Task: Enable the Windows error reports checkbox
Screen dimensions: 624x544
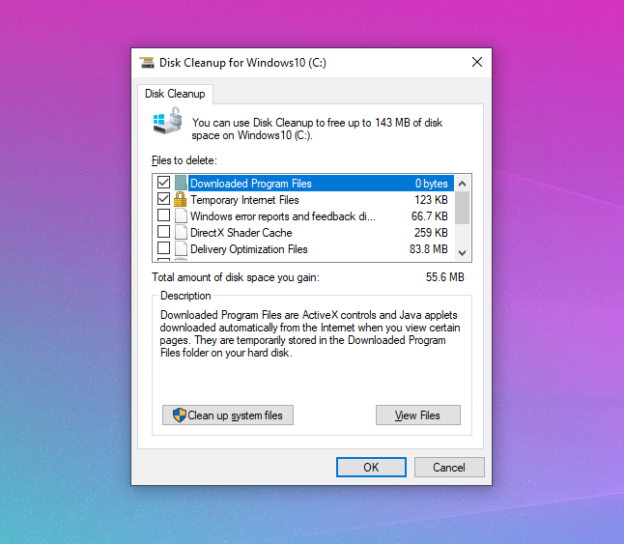Action: pyautogui.click(x=164, y=216)
